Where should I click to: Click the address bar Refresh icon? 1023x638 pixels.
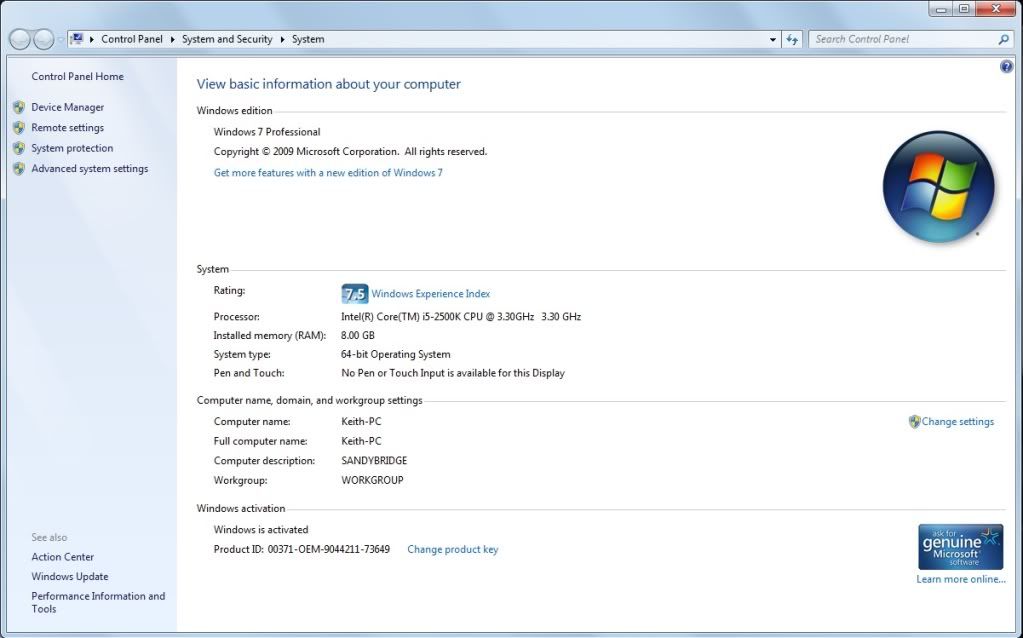click(x=792, y=39)
